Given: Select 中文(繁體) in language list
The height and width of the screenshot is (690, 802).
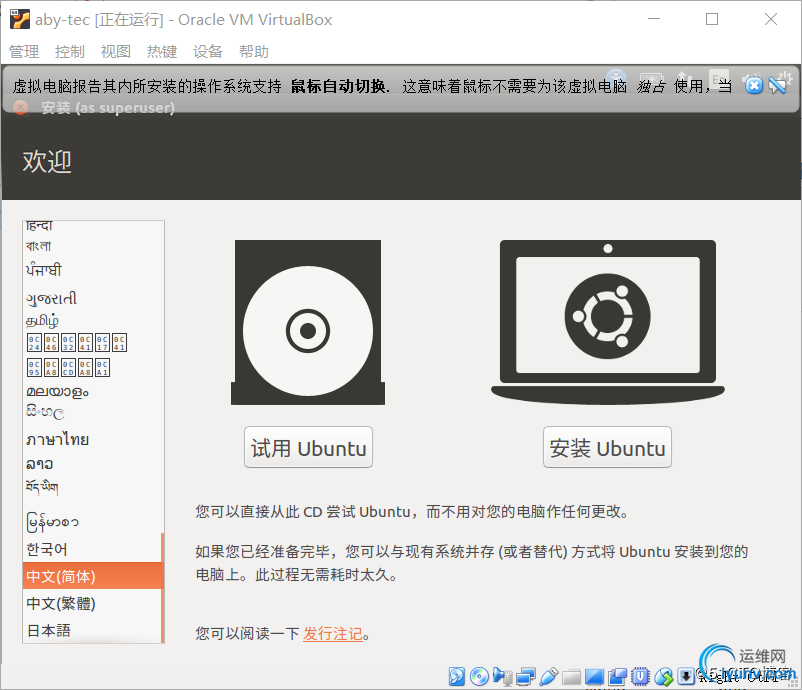Looking at the screenshot, I should (92, 603).
